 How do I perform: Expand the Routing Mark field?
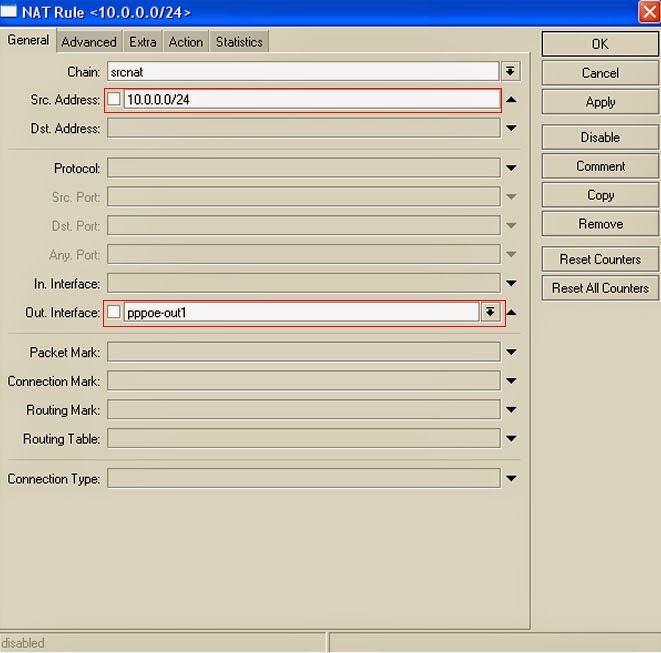(511, 410)
